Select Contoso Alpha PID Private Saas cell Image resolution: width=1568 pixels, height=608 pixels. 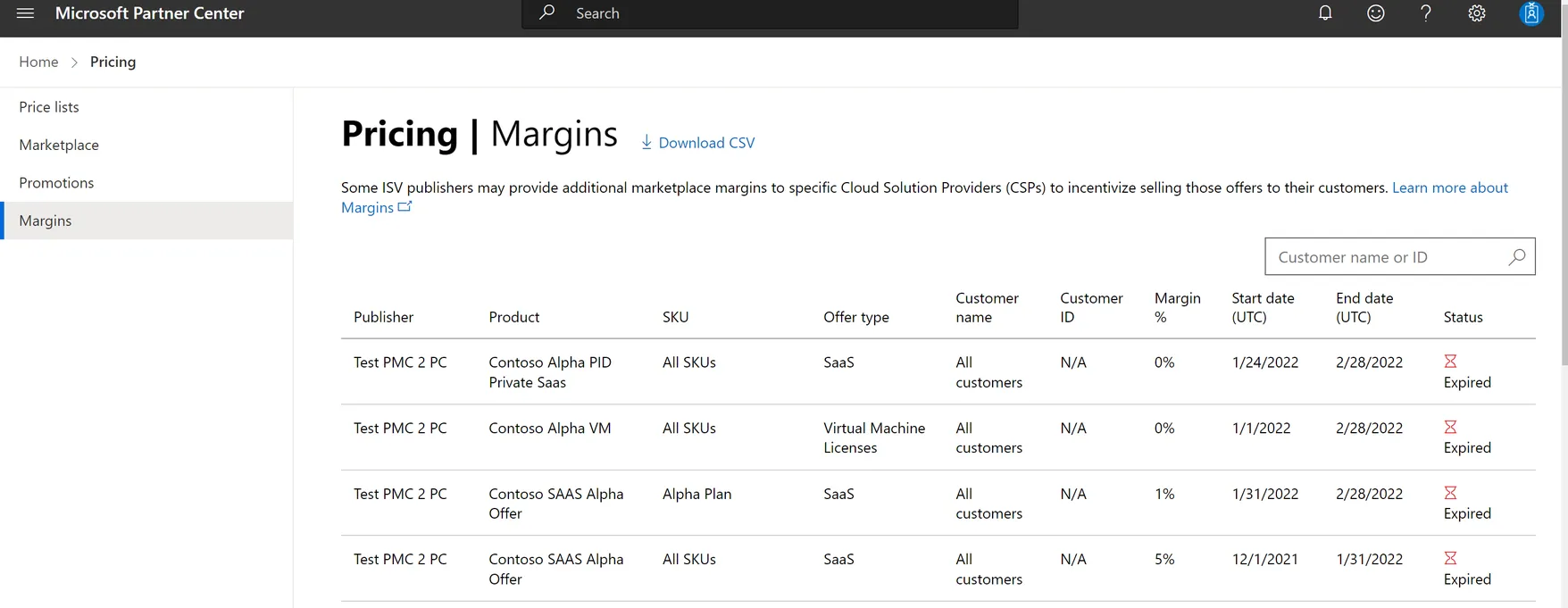pyautogui.click(x=550, y=372)
